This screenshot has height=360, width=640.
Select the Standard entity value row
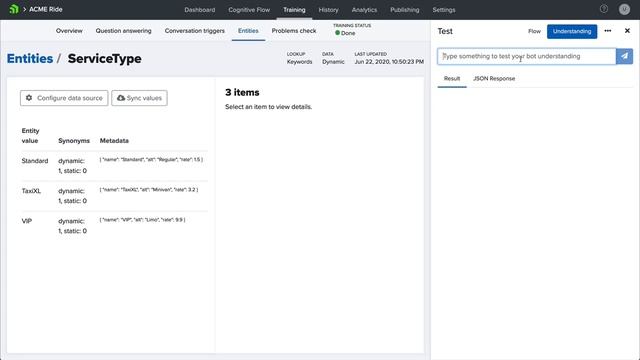coord(114,166)
